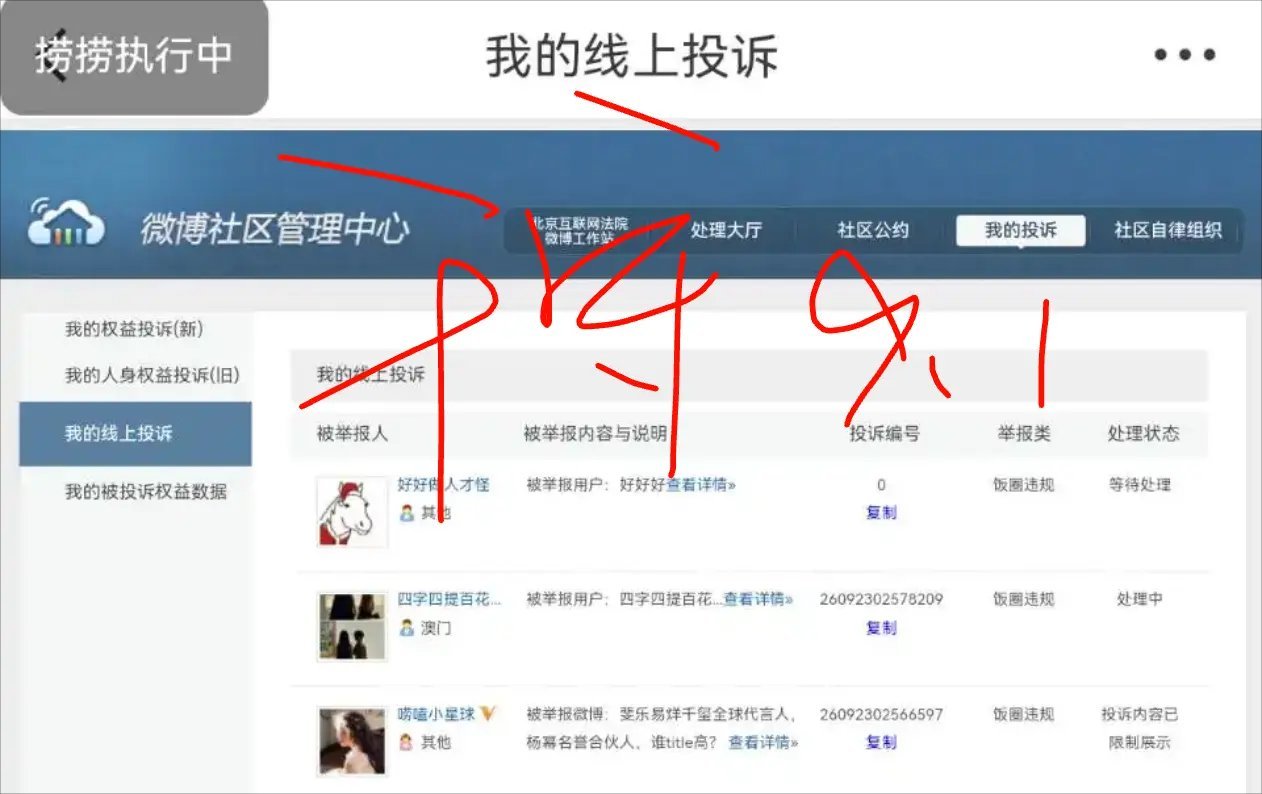Click the 捞捞执行中 overlay badge

(134, 56)
